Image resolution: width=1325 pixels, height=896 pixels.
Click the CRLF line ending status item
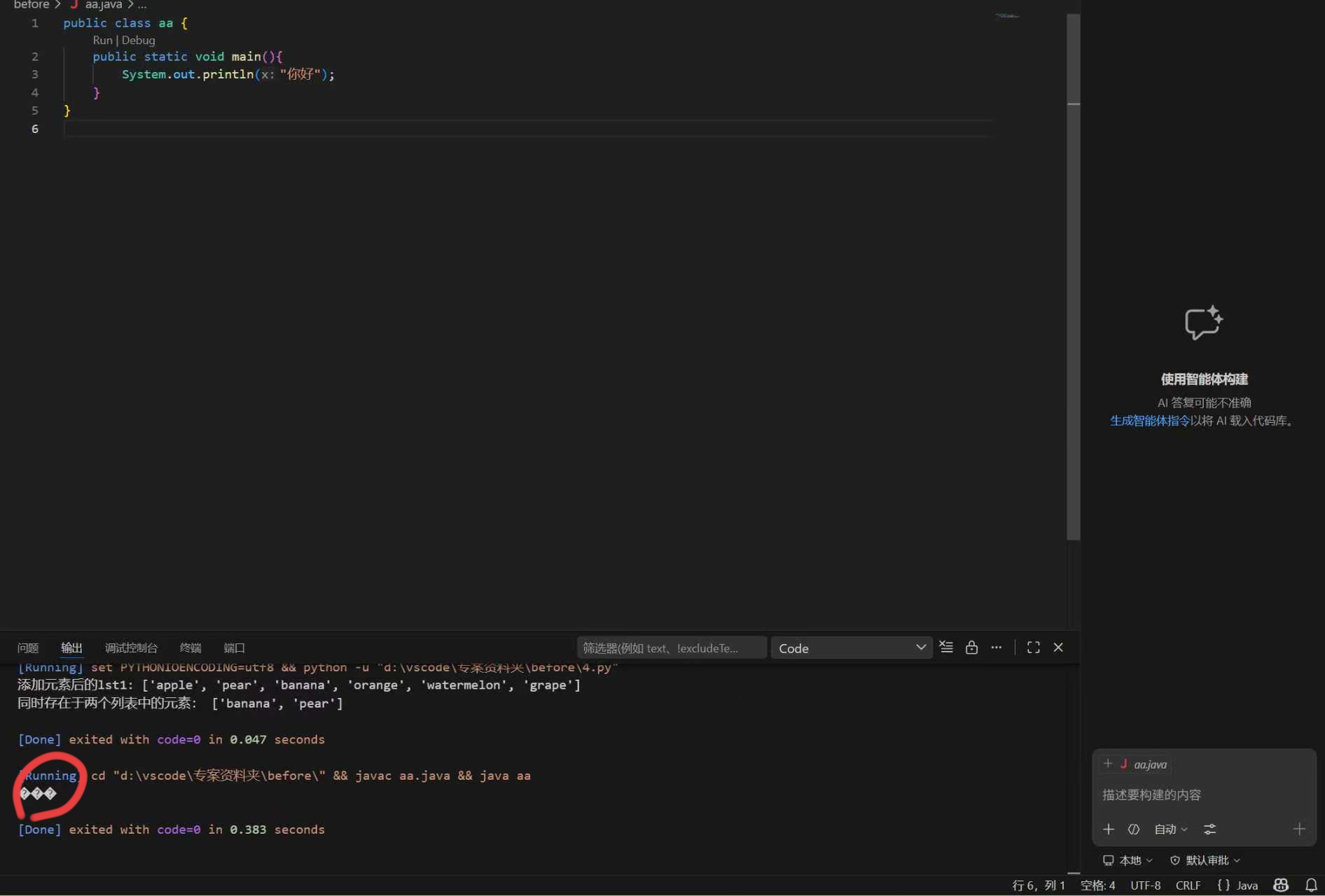click(1188, 885)
